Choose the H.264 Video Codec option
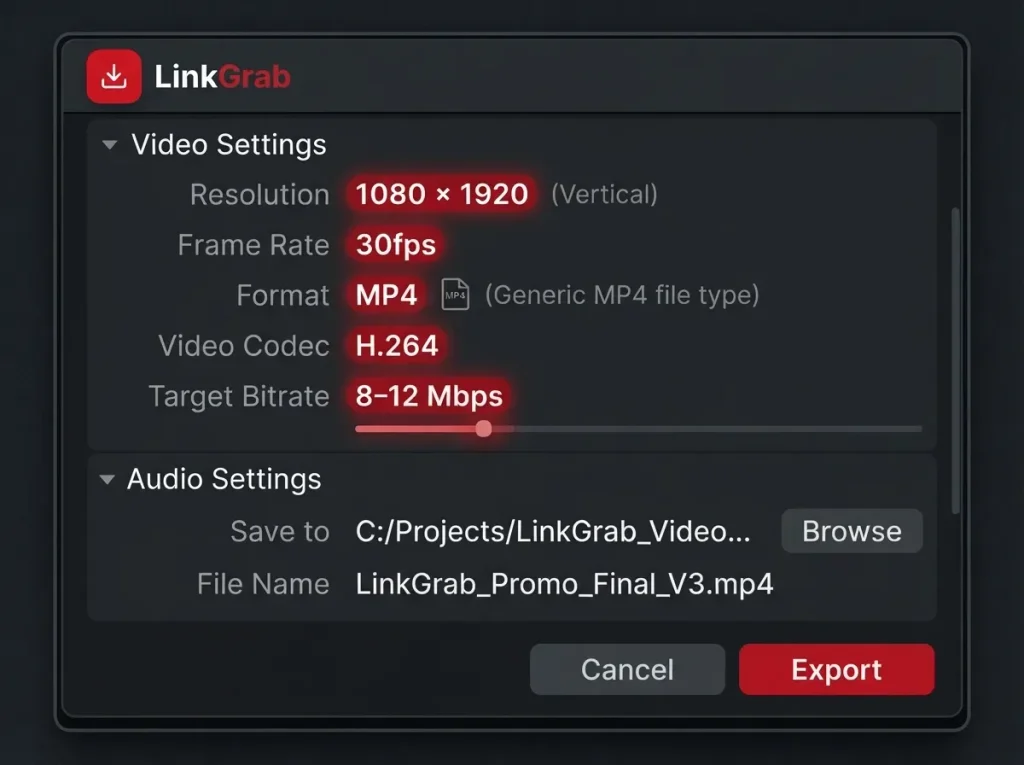This screenshot has height=765, width=1024. coord(396,346)
